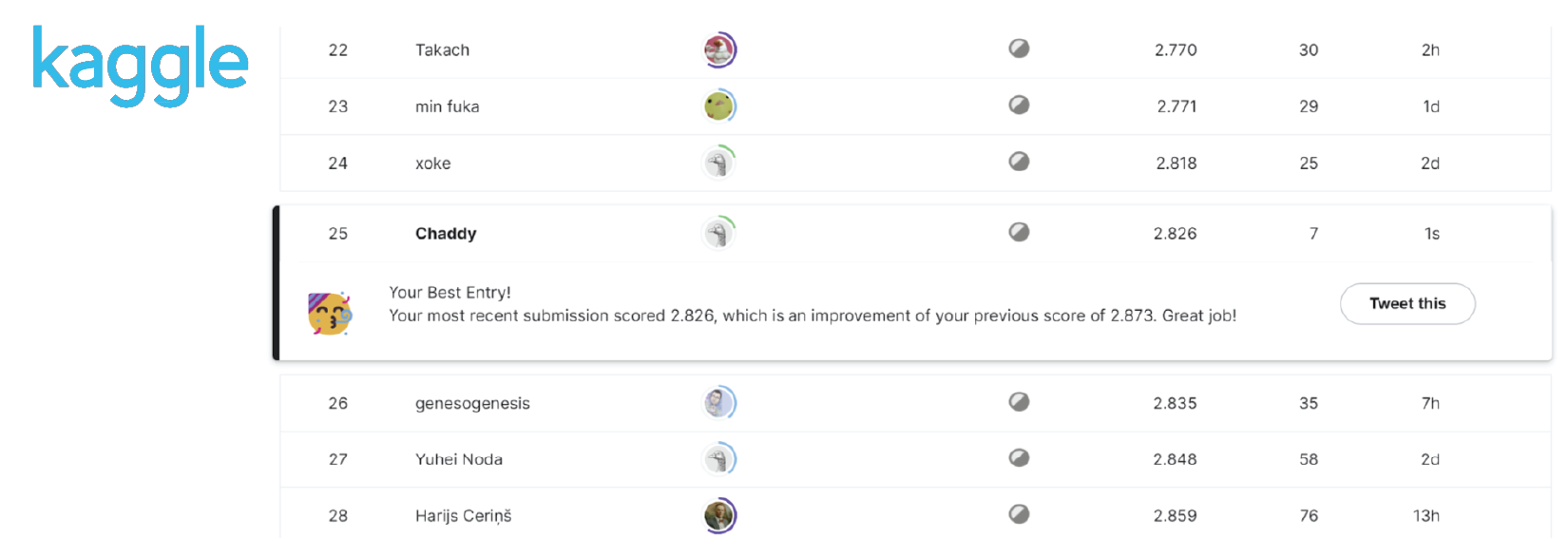The width and height of the screenshot is (1568, 539).
Task: Click the celebration emoji icon
Action: pyautogui.click(x=330, y=314)
